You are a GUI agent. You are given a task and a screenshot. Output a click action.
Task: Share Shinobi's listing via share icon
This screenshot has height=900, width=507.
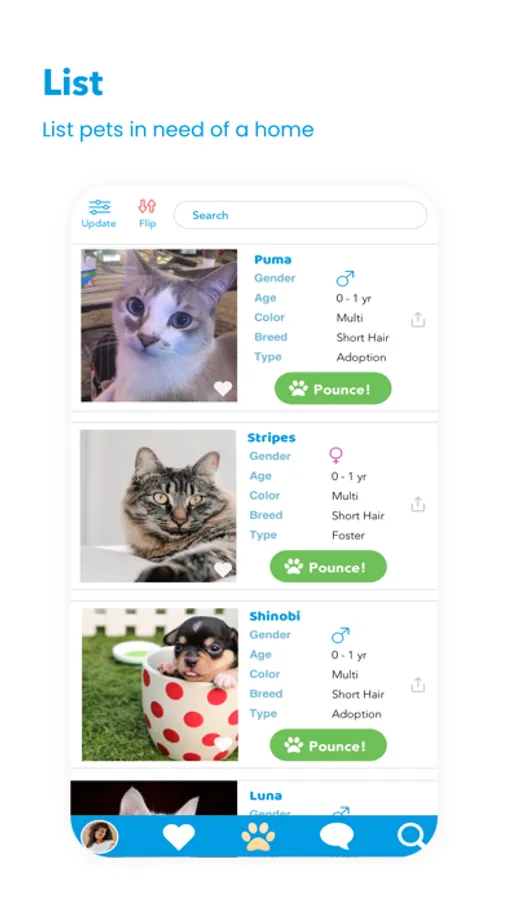pyautogui.click(x=418, y=685)
